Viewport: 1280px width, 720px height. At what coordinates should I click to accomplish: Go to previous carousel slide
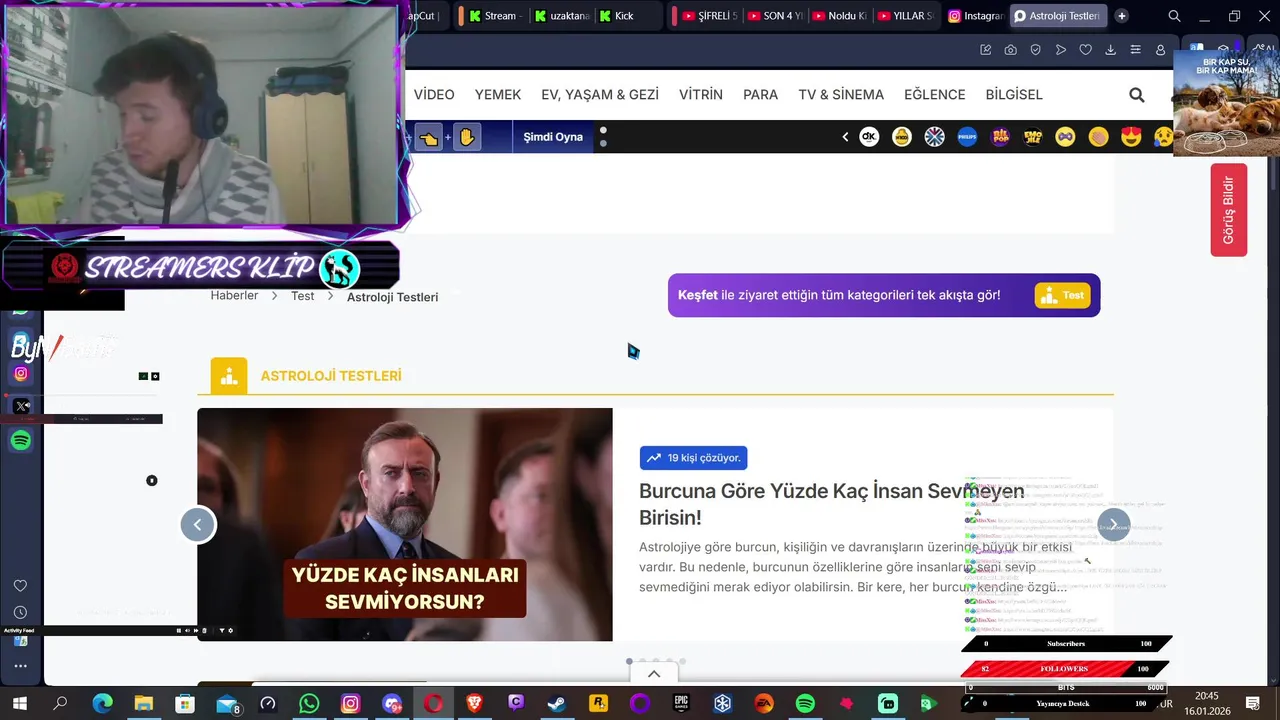[x=198, y=525]
